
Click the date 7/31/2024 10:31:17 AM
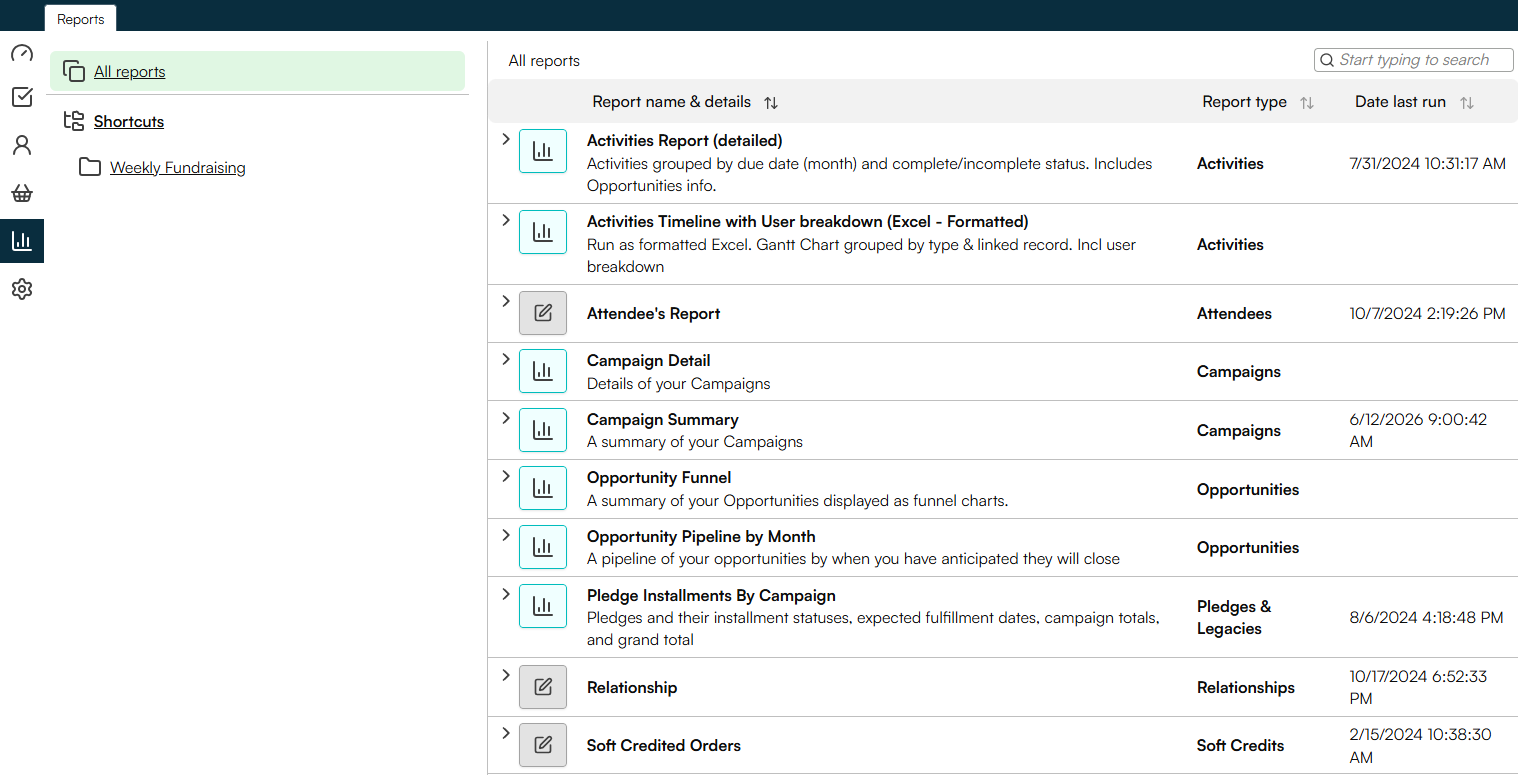[1428, 164]
